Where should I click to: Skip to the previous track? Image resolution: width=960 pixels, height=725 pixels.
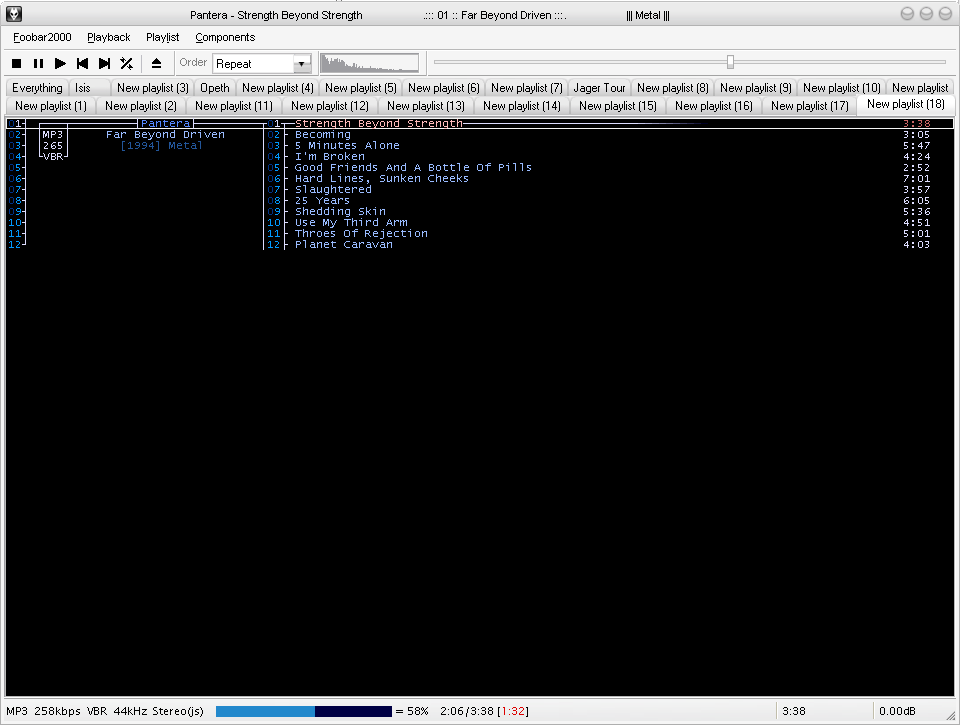pos(82,63)
